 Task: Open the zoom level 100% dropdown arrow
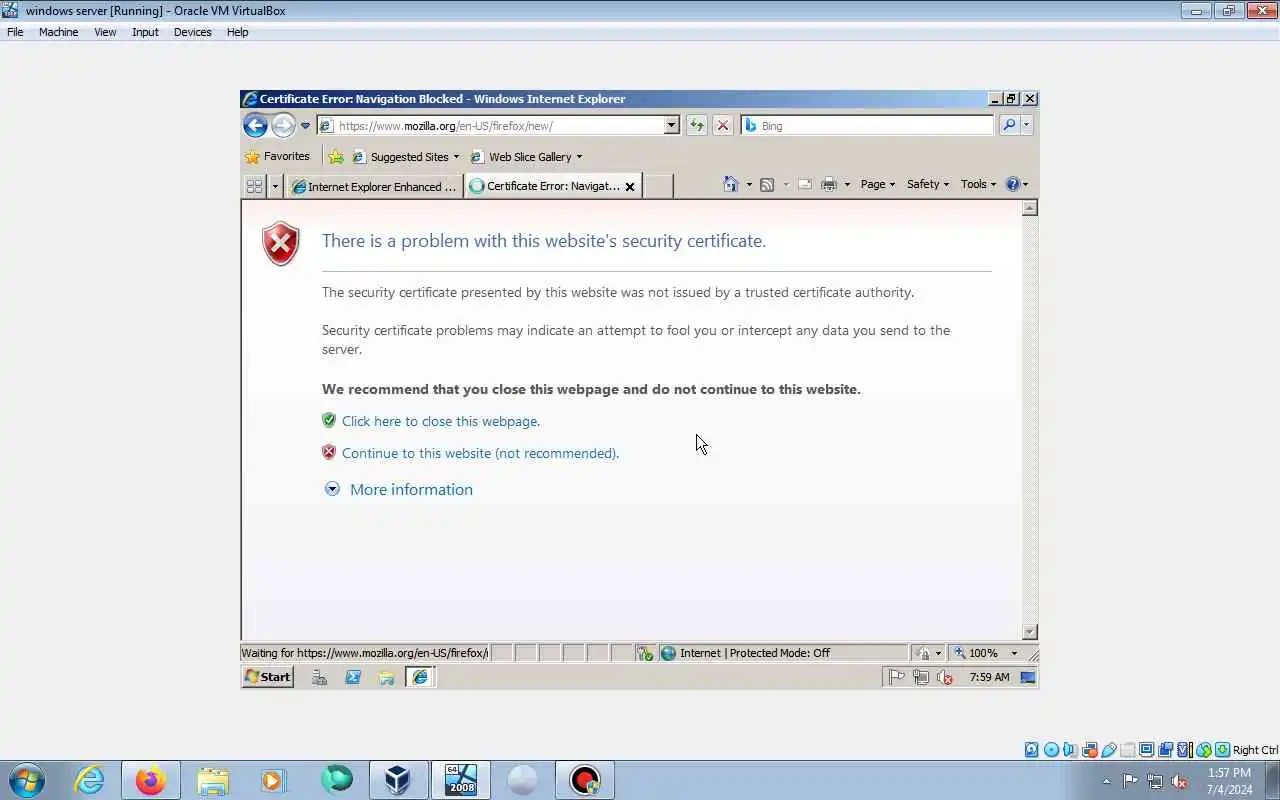click(1014, 653)
